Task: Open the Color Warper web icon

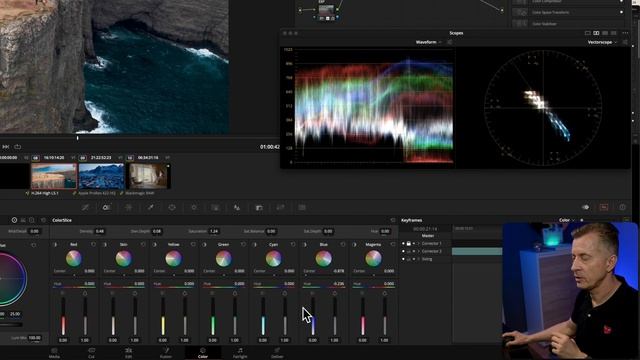Action: (129, 207)
